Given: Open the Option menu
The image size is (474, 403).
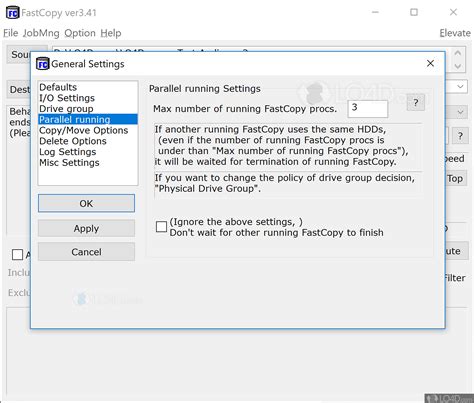Looking at the screenshot, I should [80, 33].
